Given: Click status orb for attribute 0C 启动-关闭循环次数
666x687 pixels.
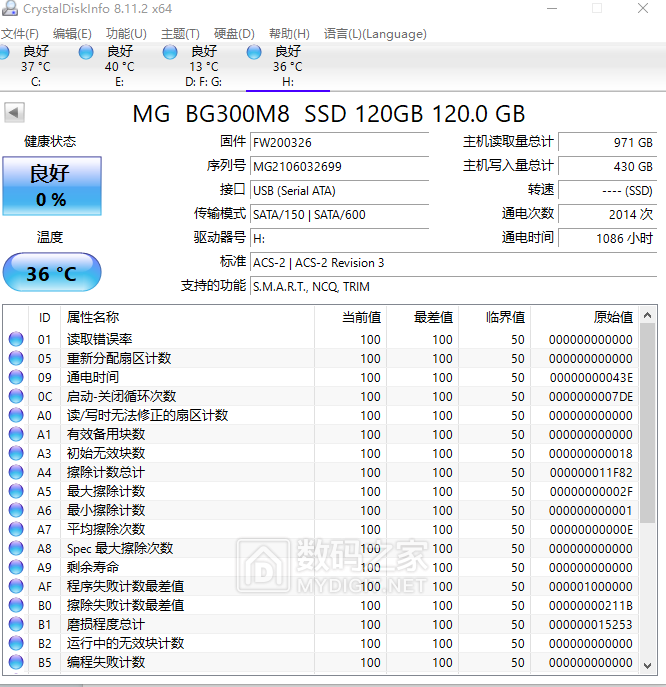Looking at the screenshot, I should point(16,396).
